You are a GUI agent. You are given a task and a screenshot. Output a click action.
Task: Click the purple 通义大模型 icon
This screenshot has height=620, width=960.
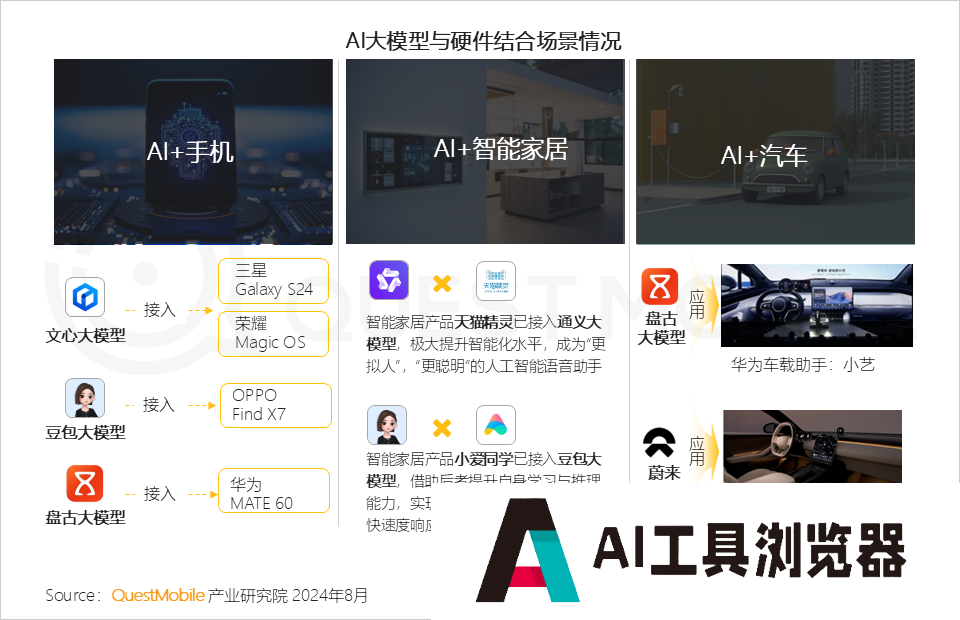pyautogui.click(x=389, y=281)
